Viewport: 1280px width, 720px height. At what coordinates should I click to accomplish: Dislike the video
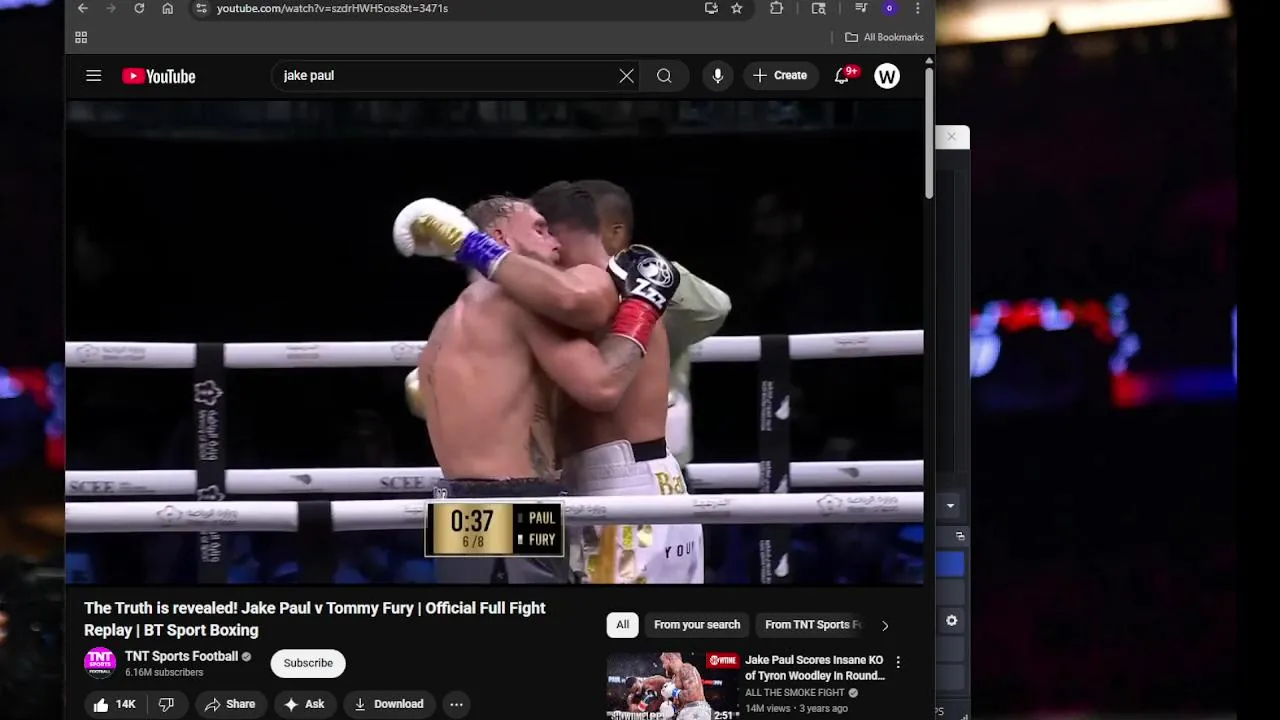(166, 704)
